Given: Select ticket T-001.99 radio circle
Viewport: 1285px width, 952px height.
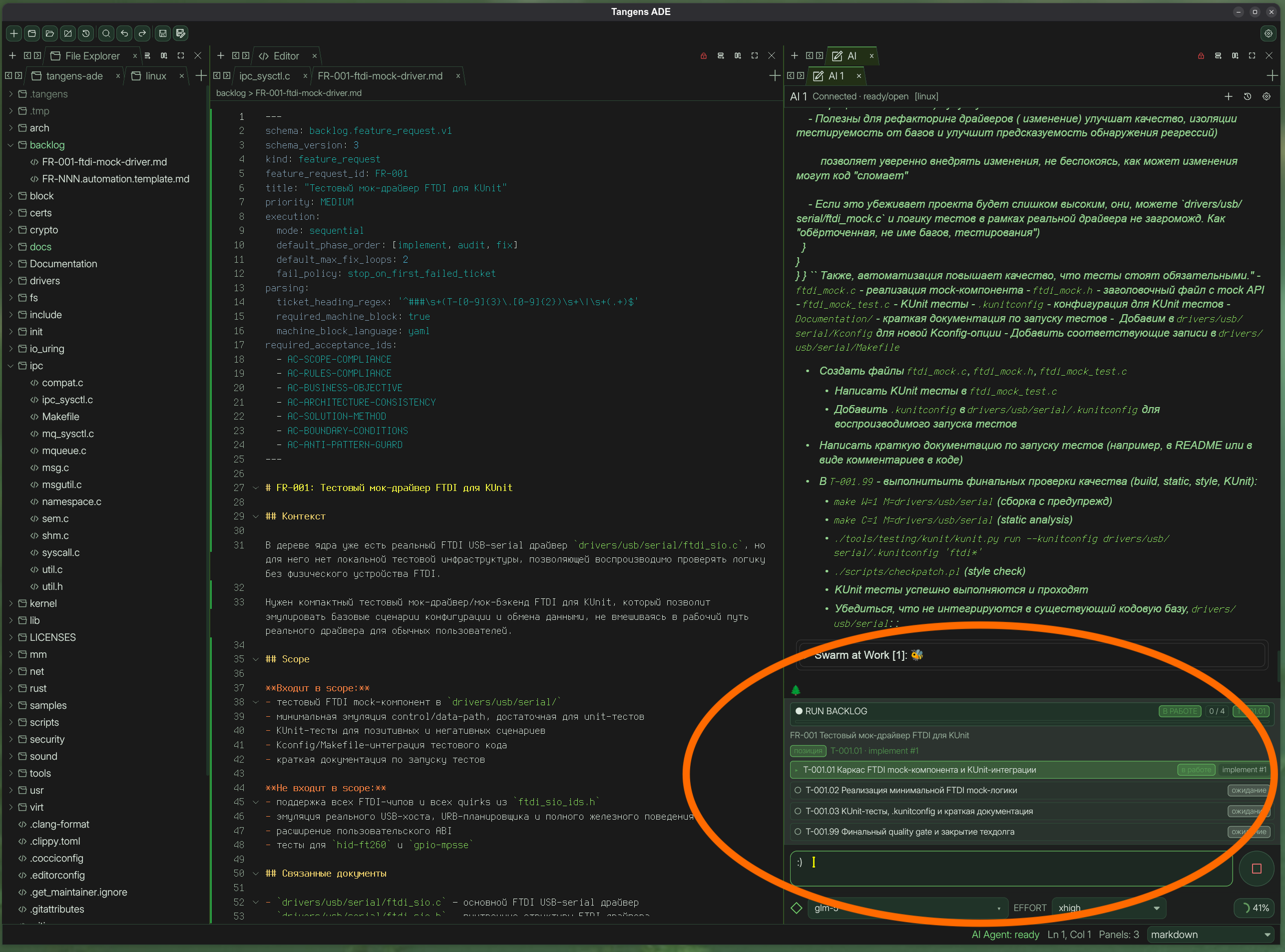Looking at the screenshot, I should tap(798, 832).
